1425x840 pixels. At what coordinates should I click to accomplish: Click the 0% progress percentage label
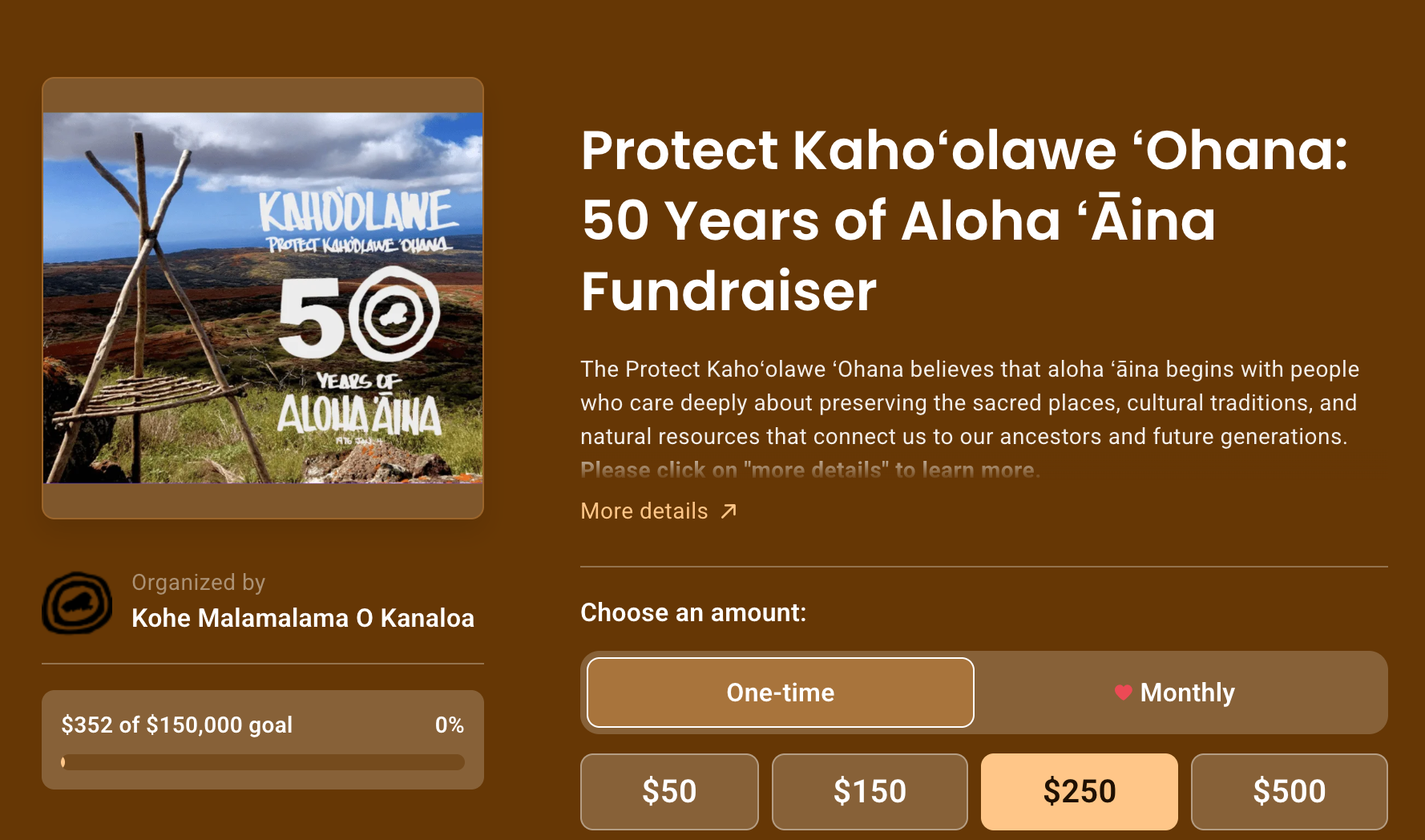point(450,725)
